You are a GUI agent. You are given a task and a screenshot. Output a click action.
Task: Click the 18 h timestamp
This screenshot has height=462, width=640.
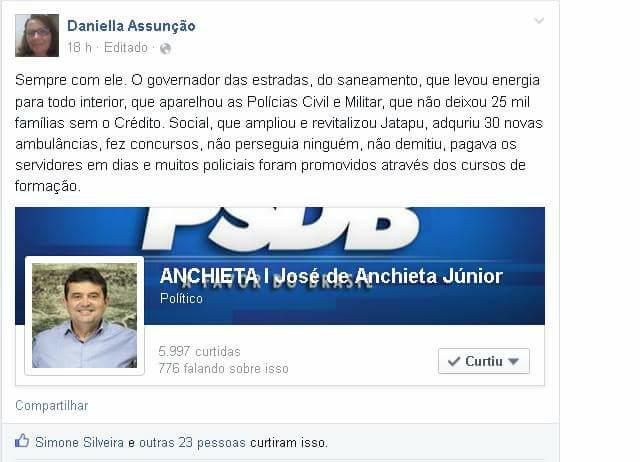(79, 48)
